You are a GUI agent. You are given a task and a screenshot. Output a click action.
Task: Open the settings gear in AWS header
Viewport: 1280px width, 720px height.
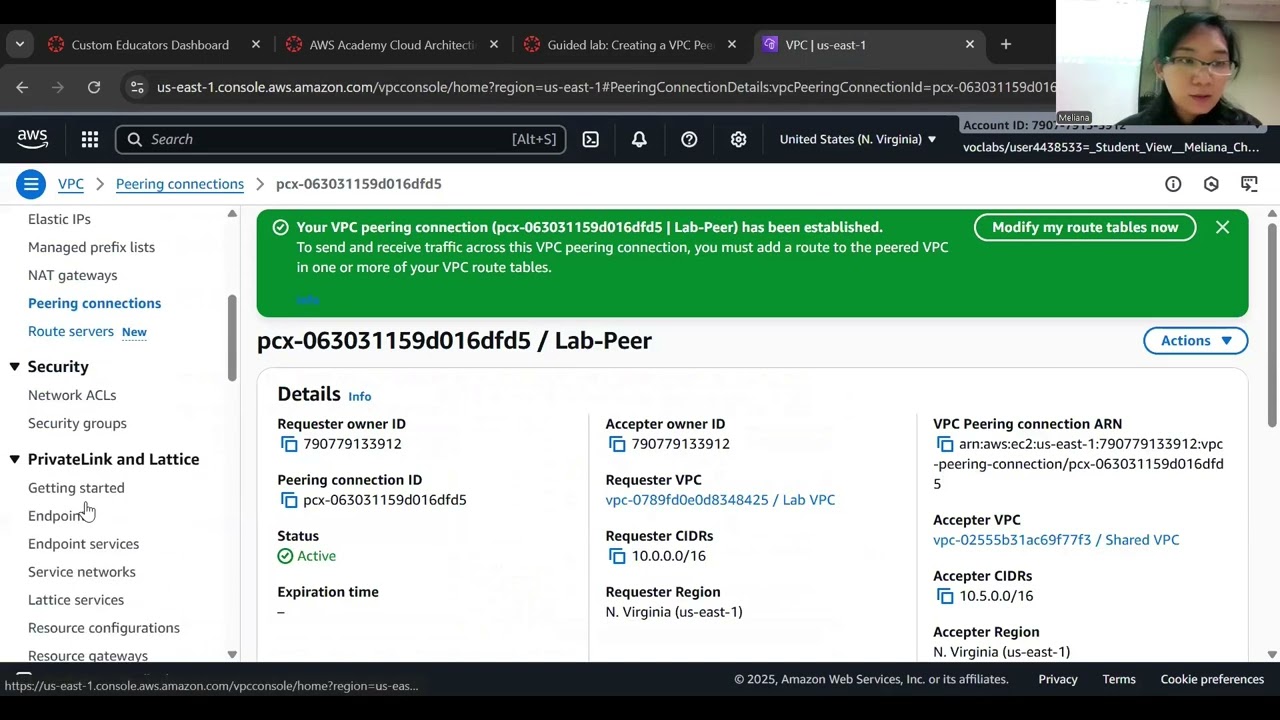(738, 139)
